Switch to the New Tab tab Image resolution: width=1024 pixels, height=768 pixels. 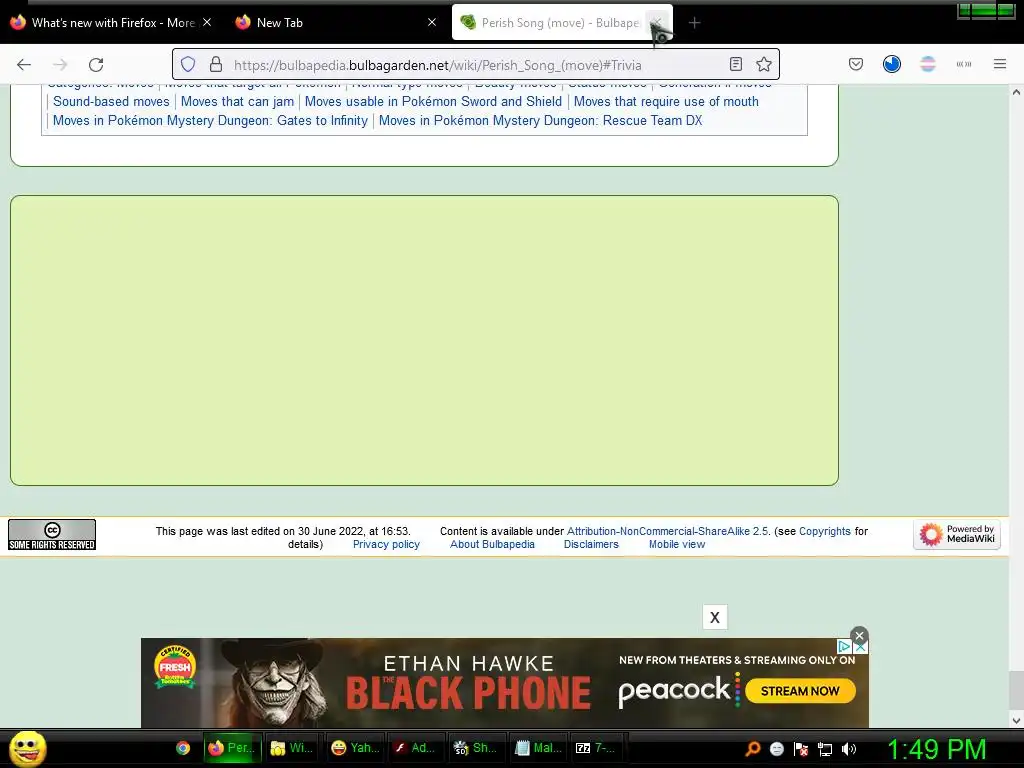tap(335, 23)
